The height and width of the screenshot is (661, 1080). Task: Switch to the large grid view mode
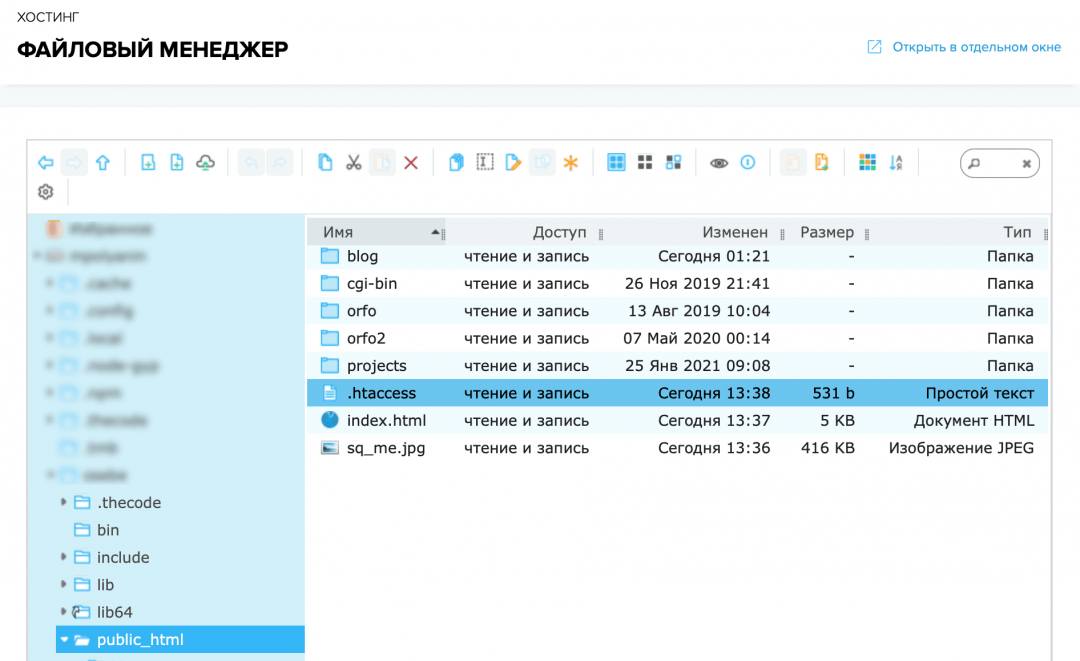[x=618, y=162]
